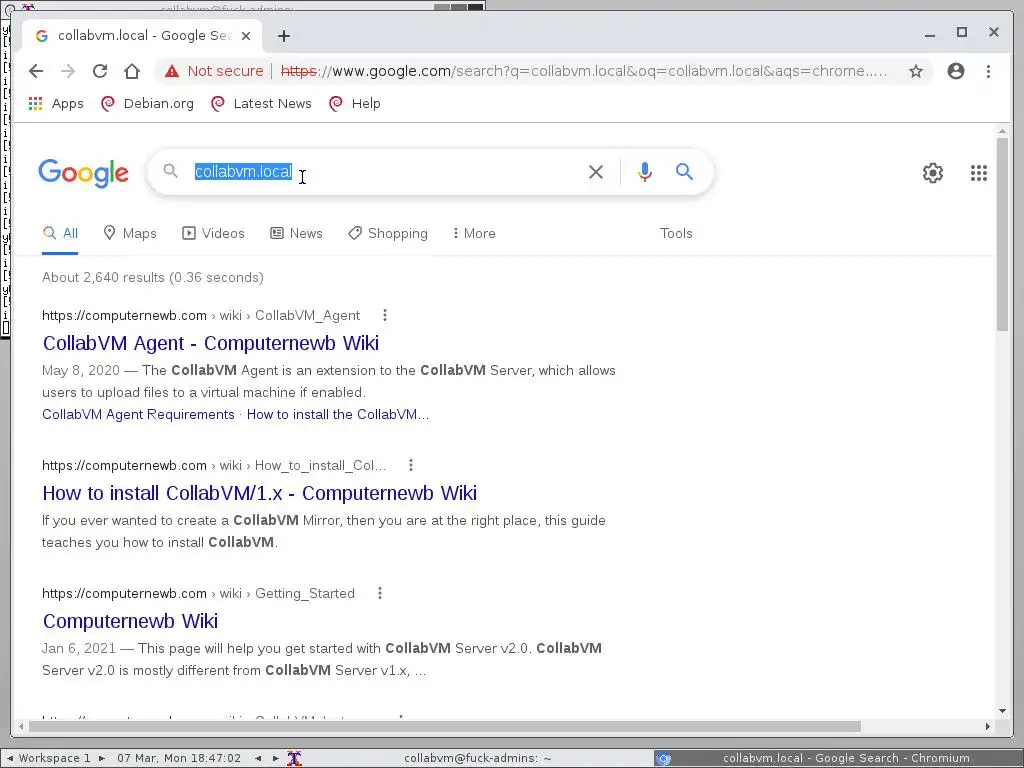
Task: Click the Google logo
Action: 84,173
